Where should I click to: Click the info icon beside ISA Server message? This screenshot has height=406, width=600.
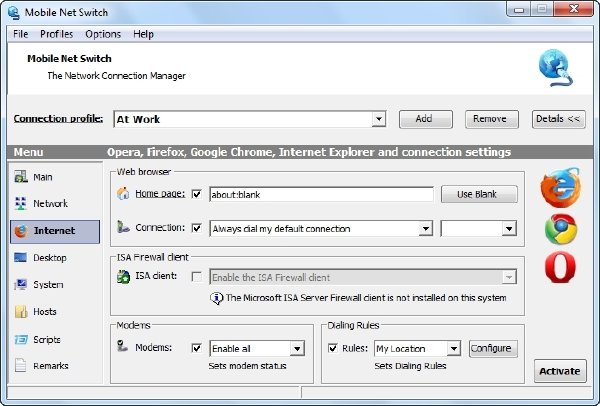[217, 298]
